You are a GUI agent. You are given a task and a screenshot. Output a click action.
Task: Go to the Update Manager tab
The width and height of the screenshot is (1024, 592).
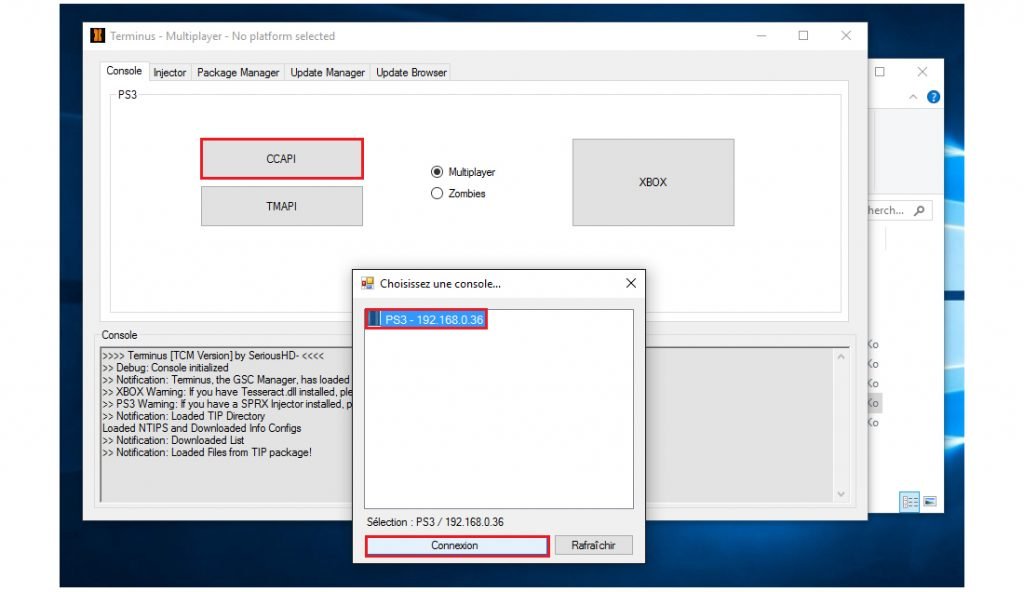[x=327, y=73]
